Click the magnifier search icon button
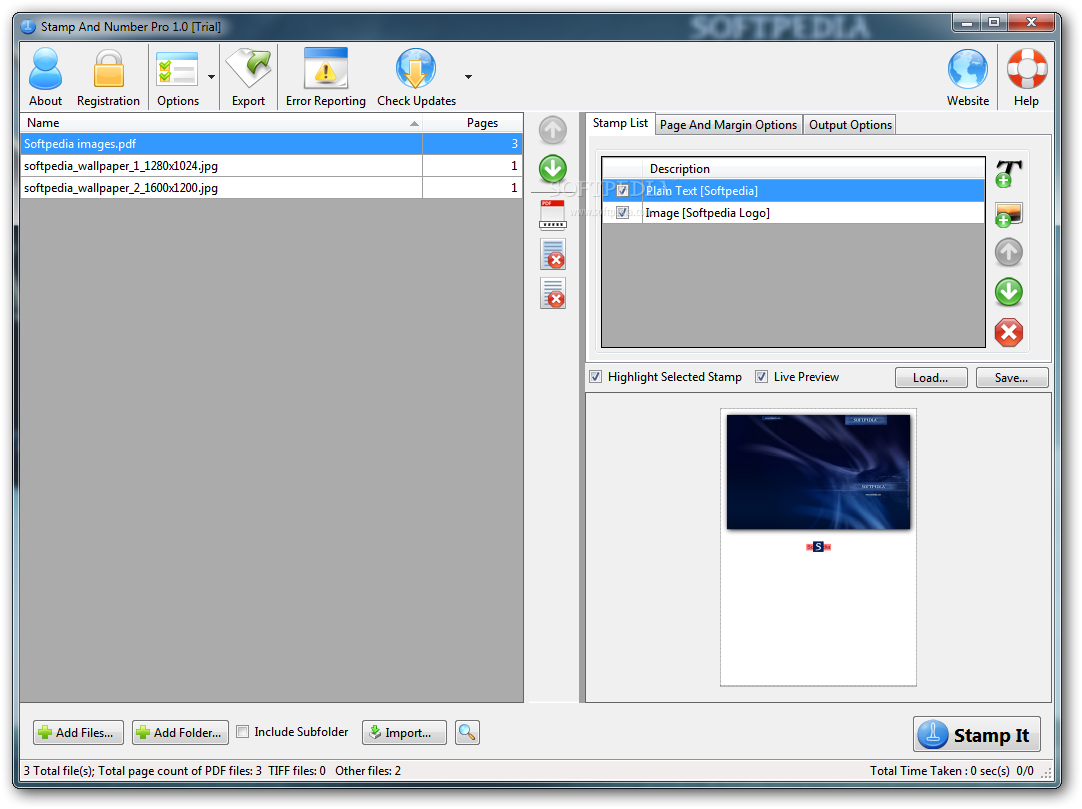The width and height of the screenshot is (1082, 809). click(x=467, y=732)
